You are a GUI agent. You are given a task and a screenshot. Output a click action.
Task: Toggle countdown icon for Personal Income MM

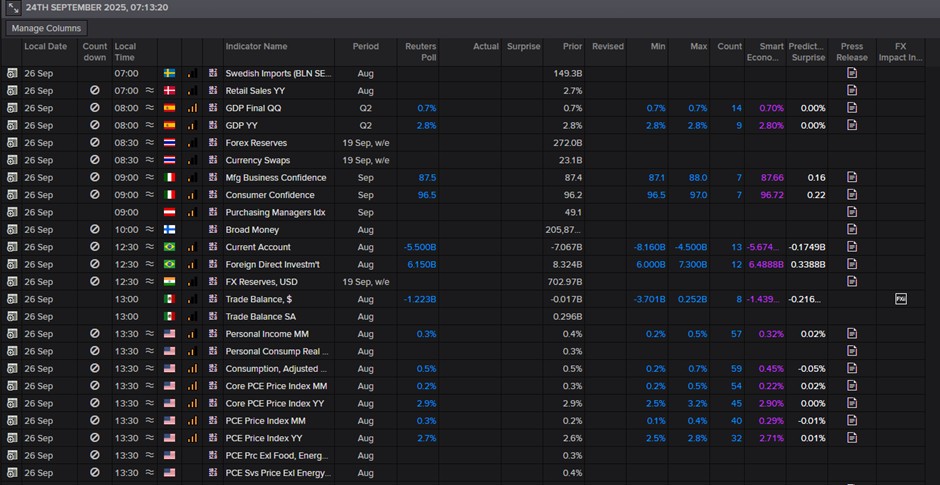point(94,334)
